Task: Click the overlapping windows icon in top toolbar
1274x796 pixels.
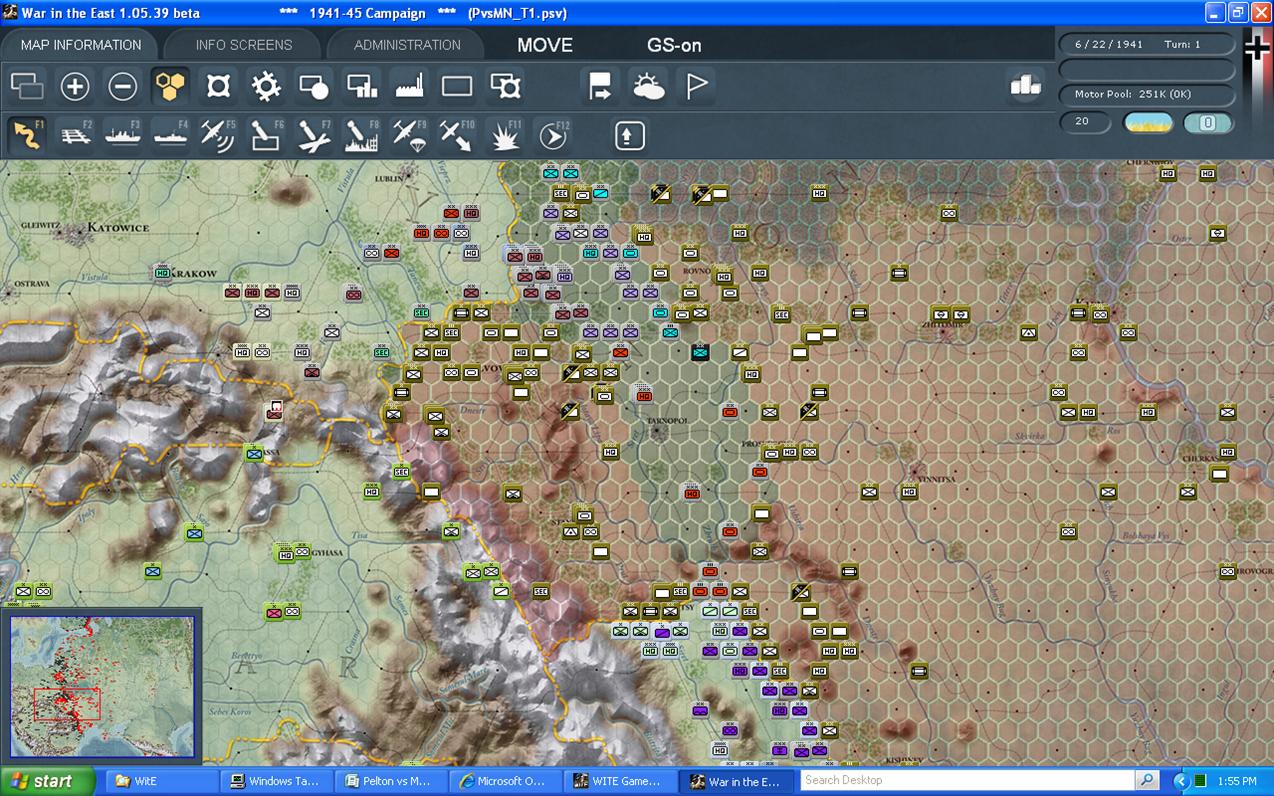Action: click(x=27, y=87)
